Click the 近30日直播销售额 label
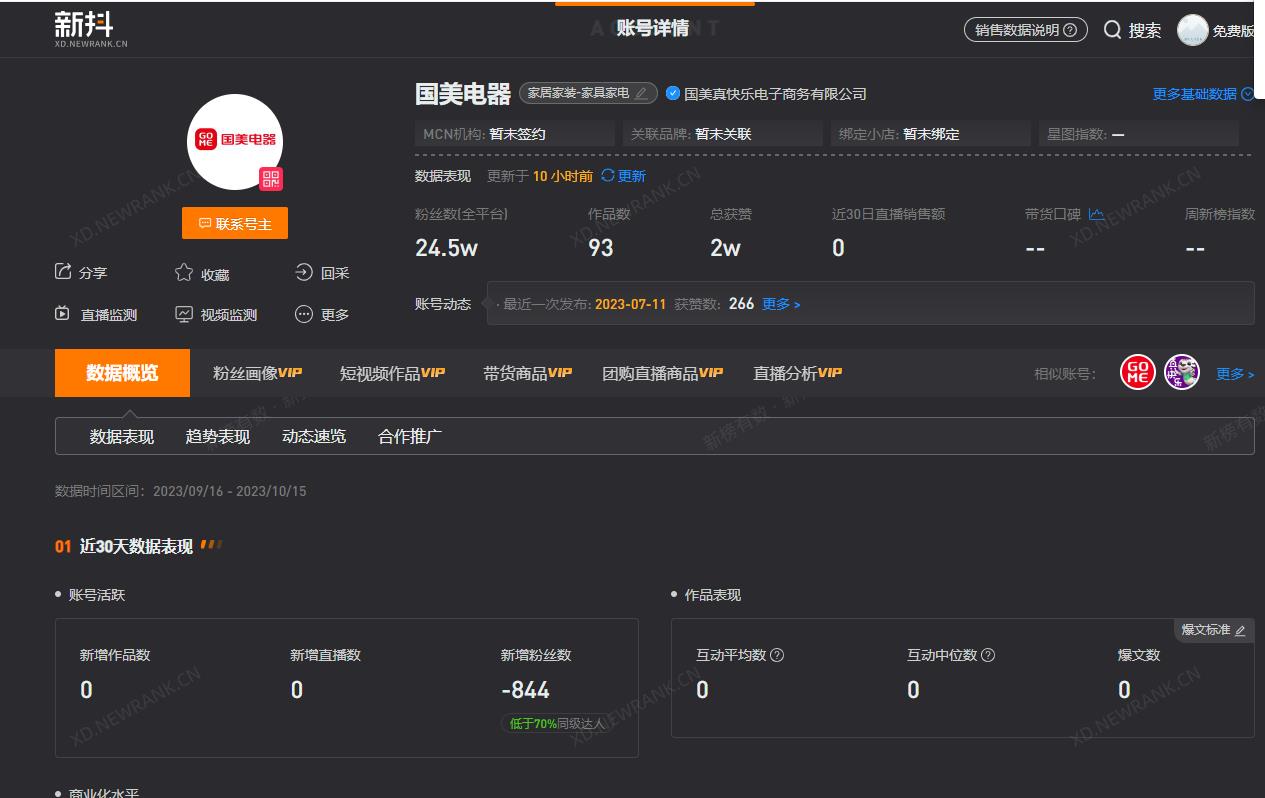The height and width of the screenshot is (798, 1265). click(x=888, y=214)
